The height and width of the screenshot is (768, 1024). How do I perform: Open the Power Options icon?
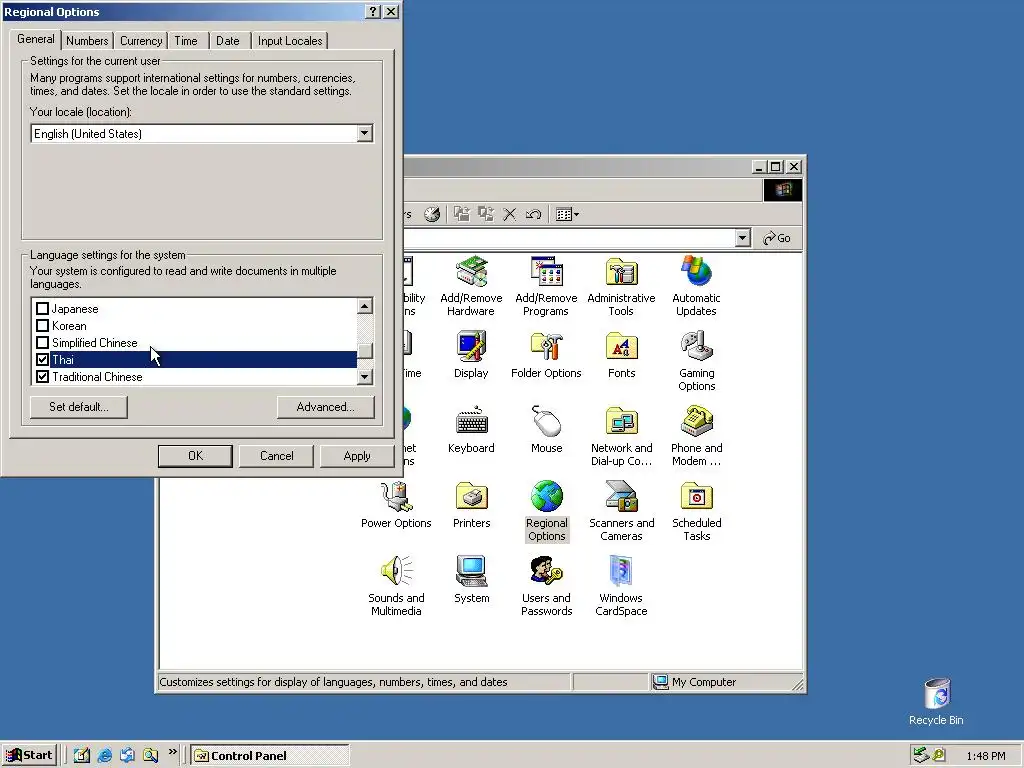396,505
